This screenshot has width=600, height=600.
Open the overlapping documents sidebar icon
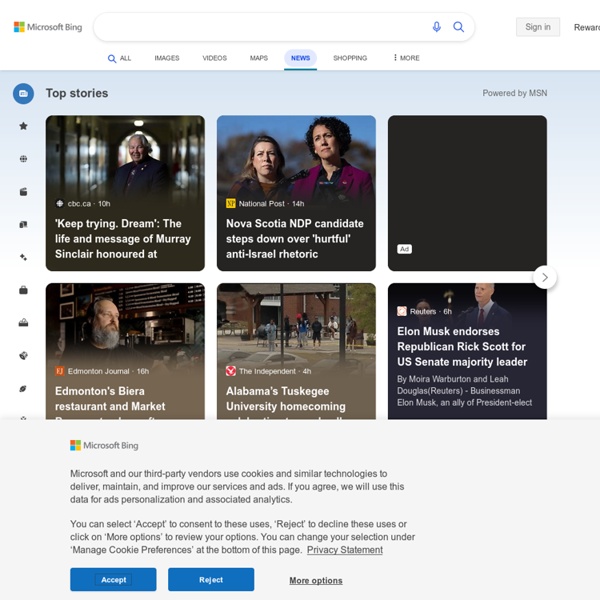click(x=23, y=225)
